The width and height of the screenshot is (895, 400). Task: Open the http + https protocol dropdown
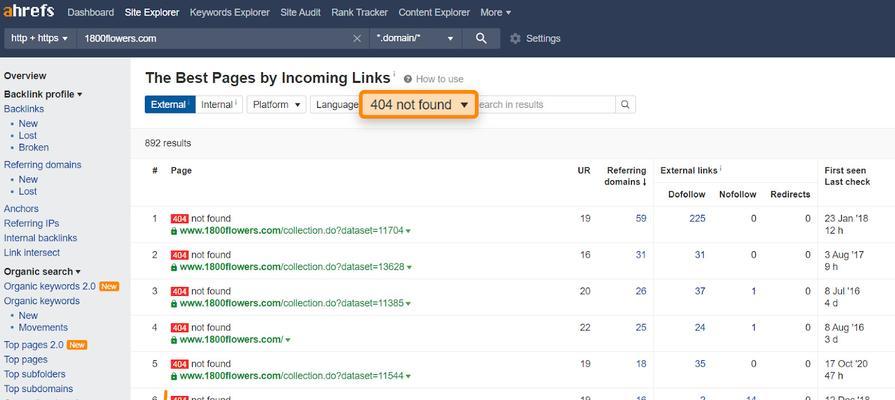coord(39,38)
